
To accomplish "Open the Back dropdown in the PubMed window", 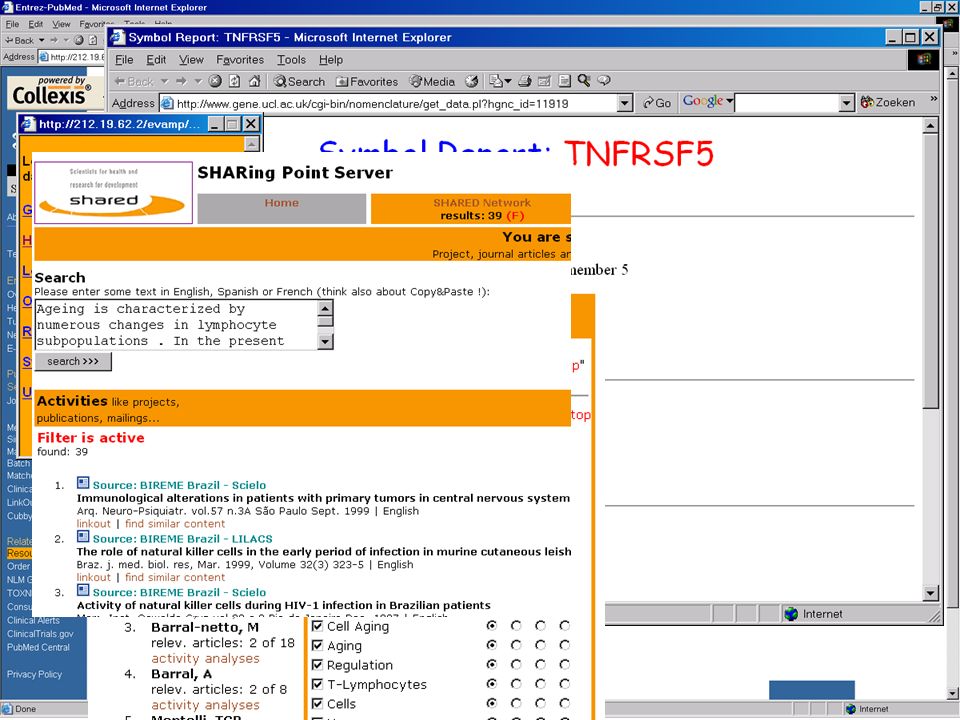I will (x=42, y=40).
